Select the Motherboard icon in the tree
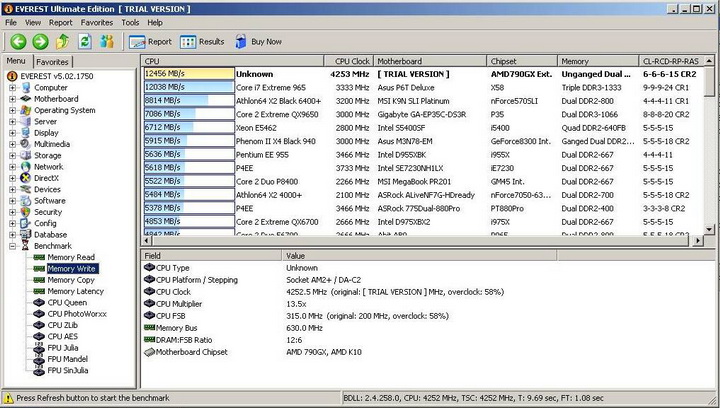The height and width of the screenshot is (408, 720). click(26, 99)
